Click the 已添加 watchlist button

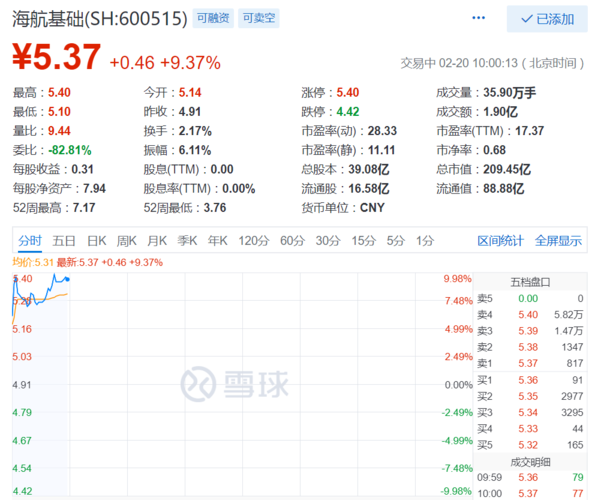(547, 19)
